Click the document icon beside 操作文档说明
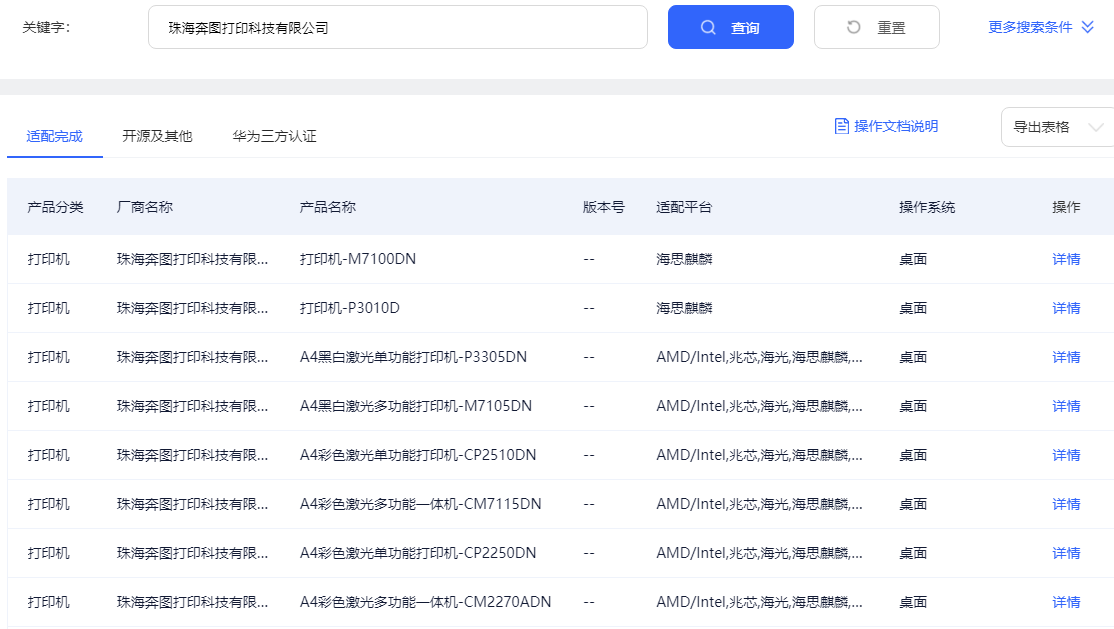 842,126
